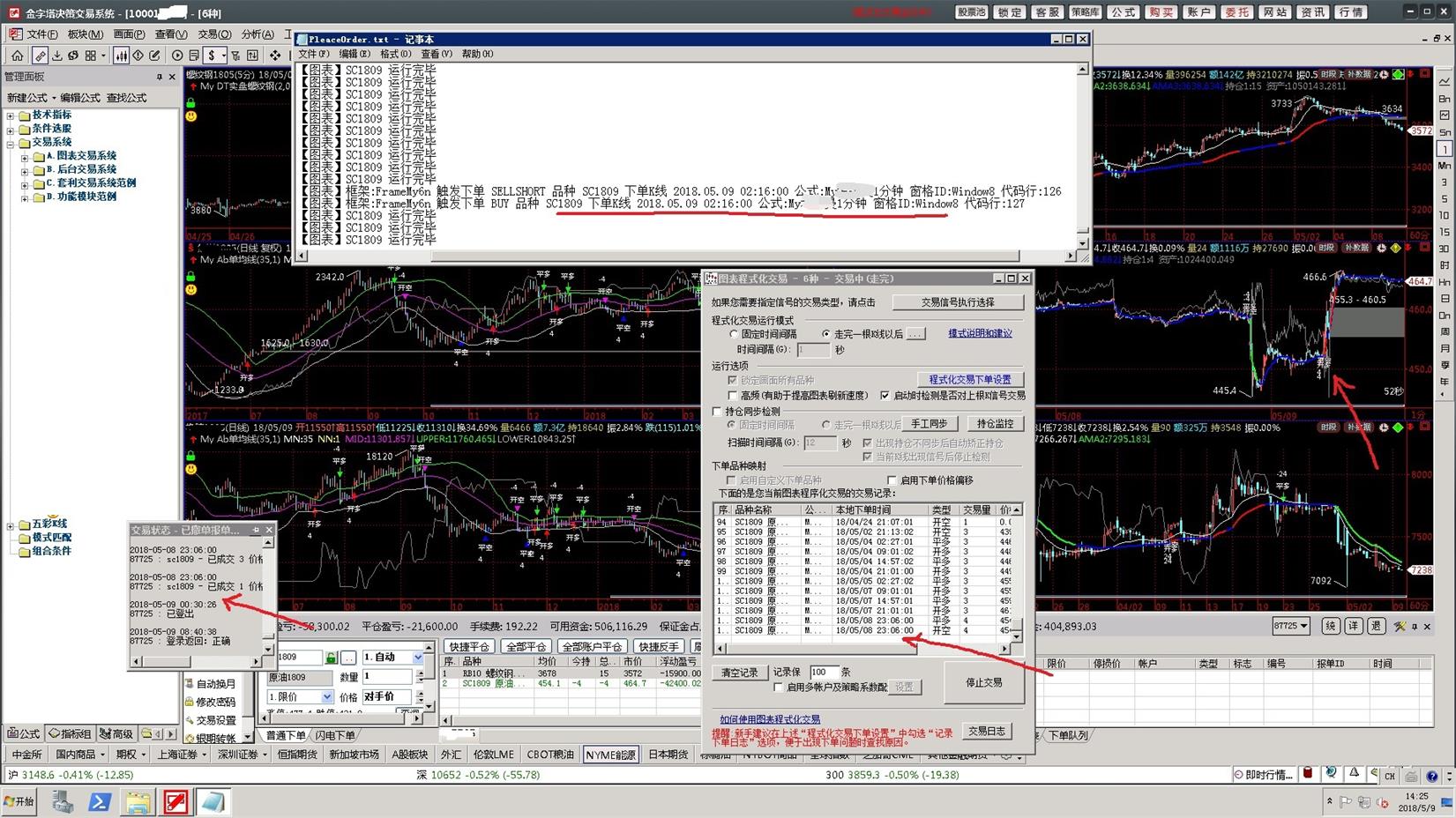Open 模式说明和建议 link
The image size is (1456, 818).
[980, 333]
